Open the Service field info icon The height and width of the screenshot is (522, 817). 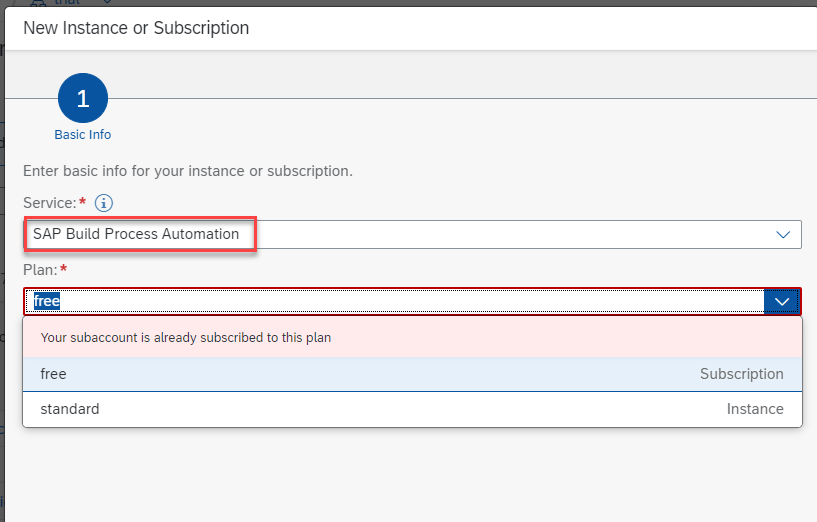tap(103, 203)
